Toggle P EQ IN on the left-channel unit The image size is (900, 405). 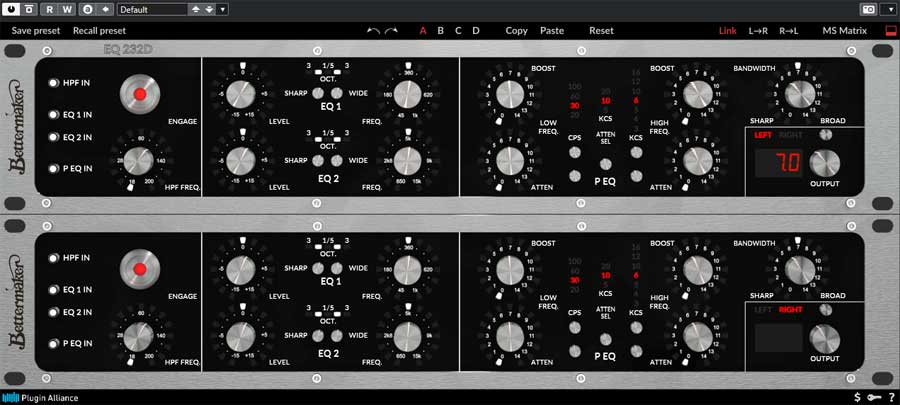coord(54,169)
